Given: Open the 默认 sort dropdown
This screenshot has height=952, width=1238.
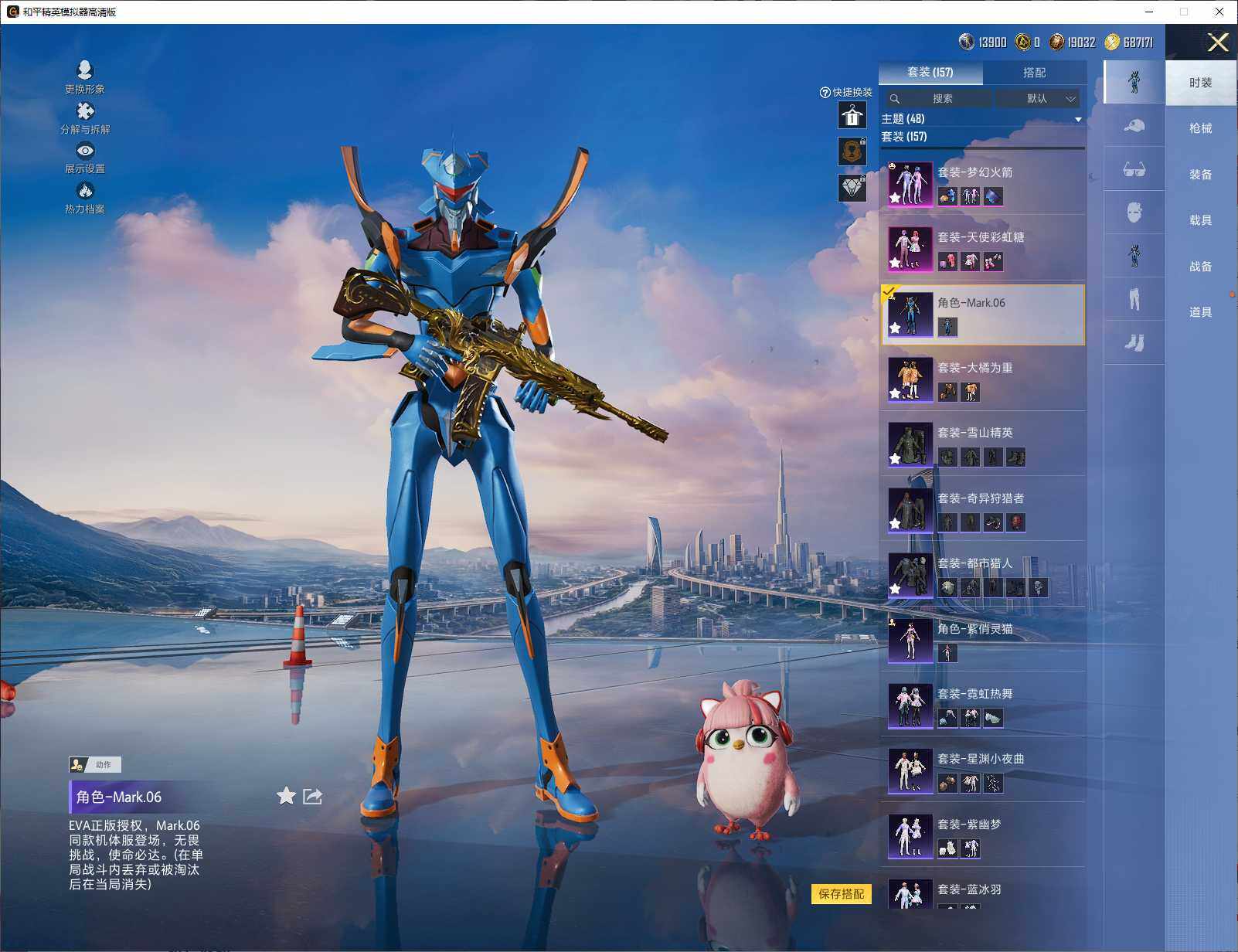Looking at the screenshot, I should coord(1038,99).
